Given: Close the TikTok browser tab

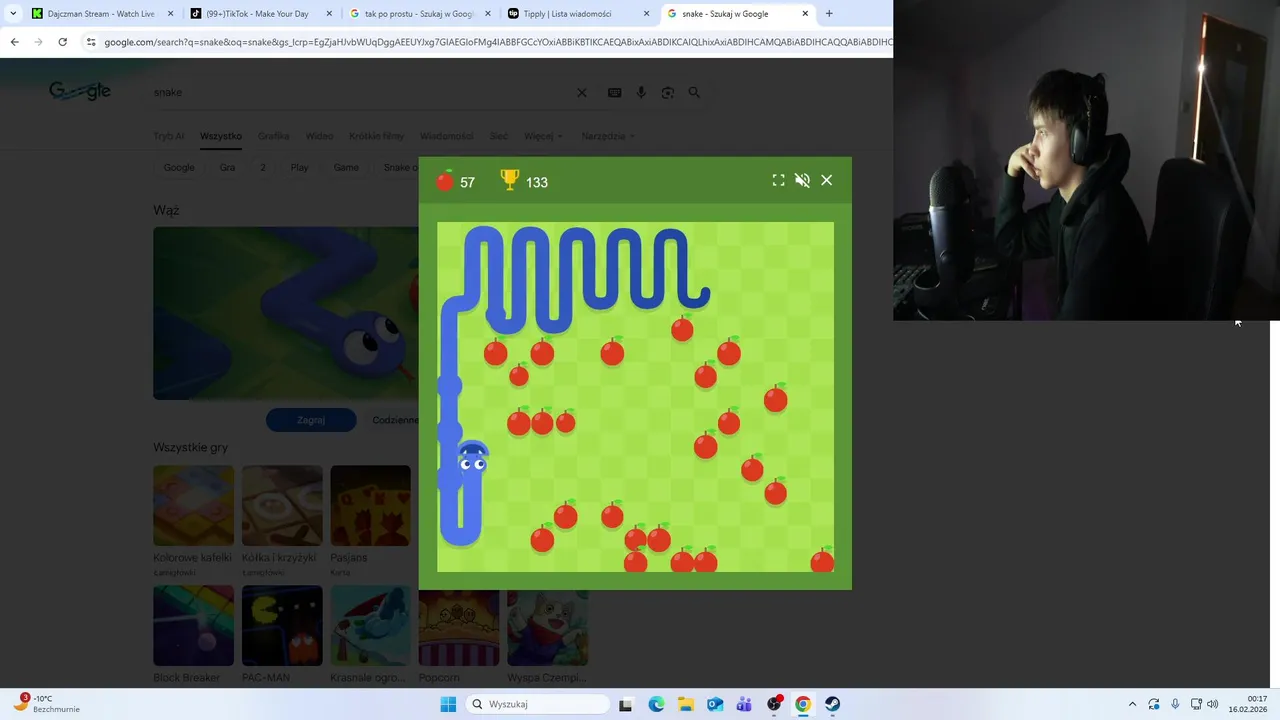Looking at the screenshot, I should click(329, 14).
